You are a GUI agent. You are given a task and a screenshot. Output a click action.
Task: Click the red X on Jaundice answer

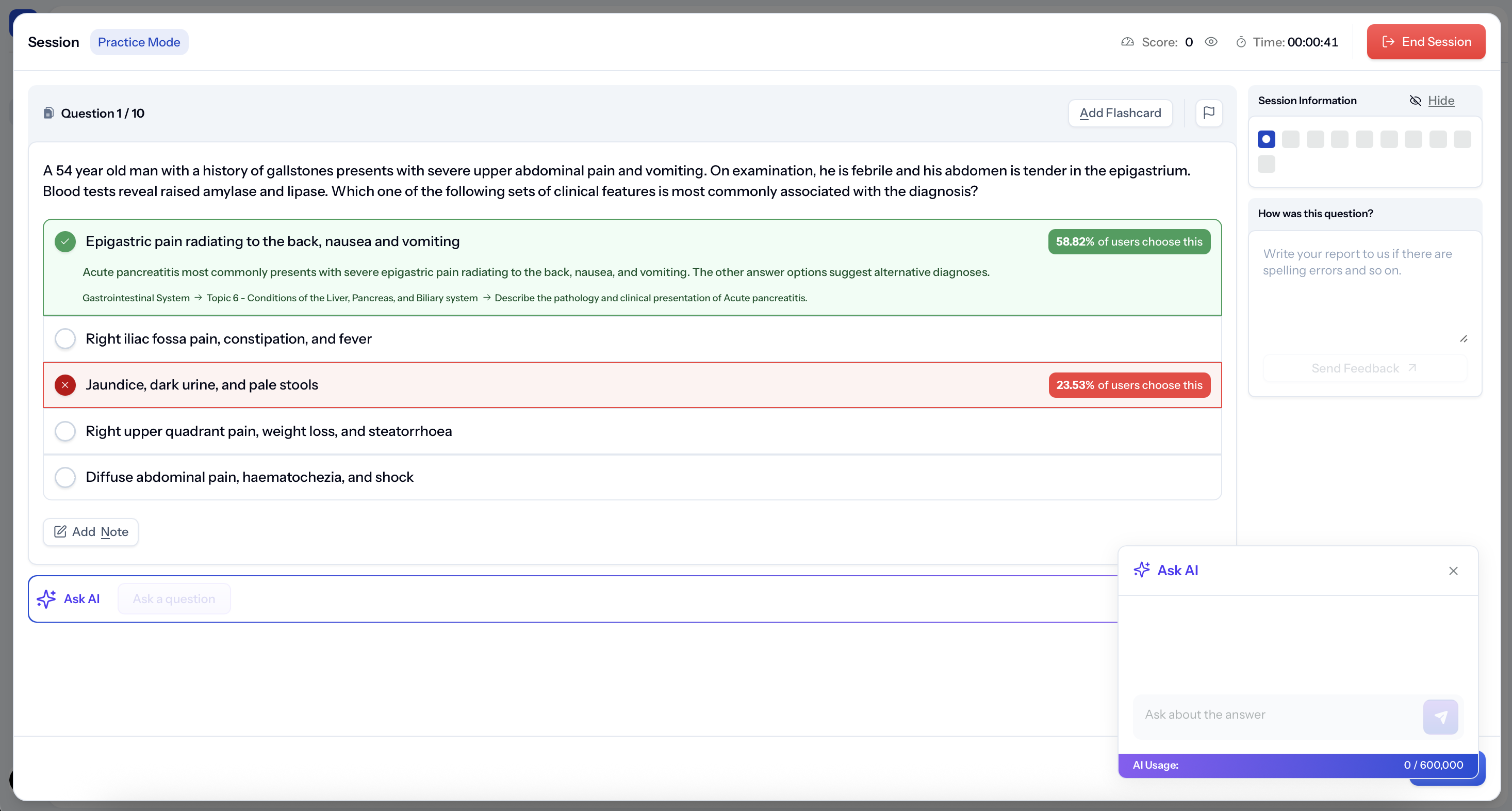(x=65, y=385)
